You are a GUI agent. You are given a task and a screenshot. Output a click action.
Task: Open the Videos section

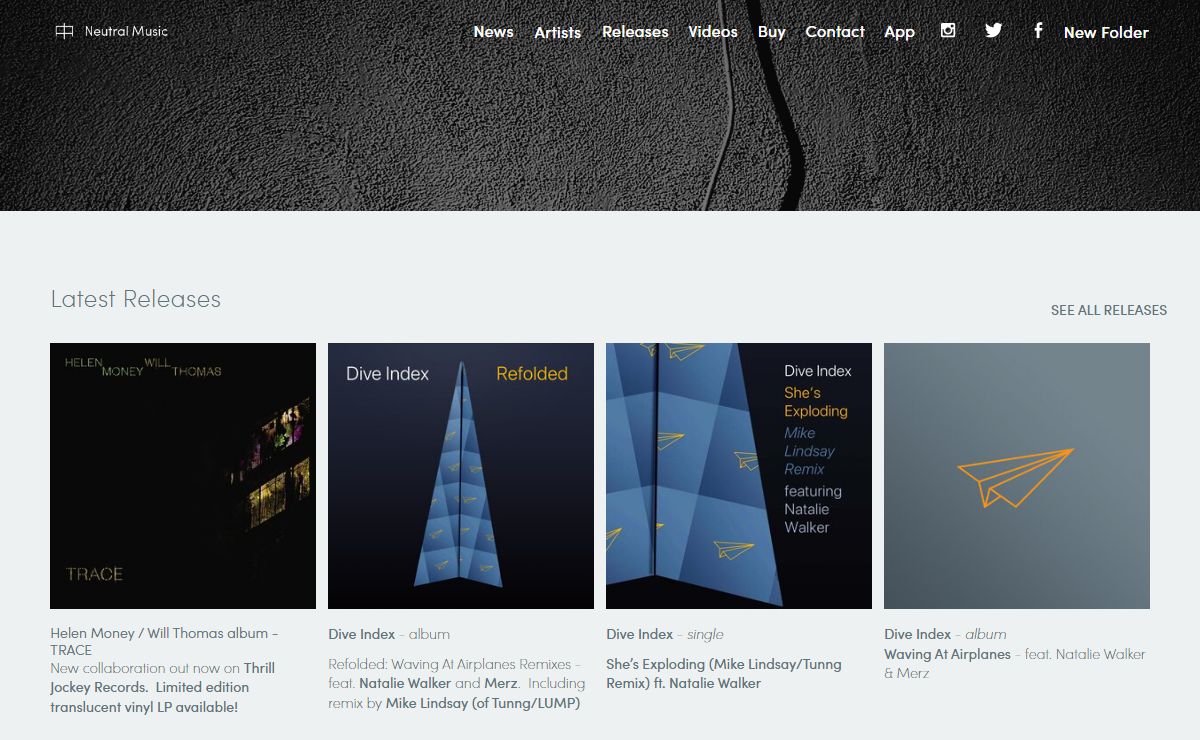[x=713, y=32]
